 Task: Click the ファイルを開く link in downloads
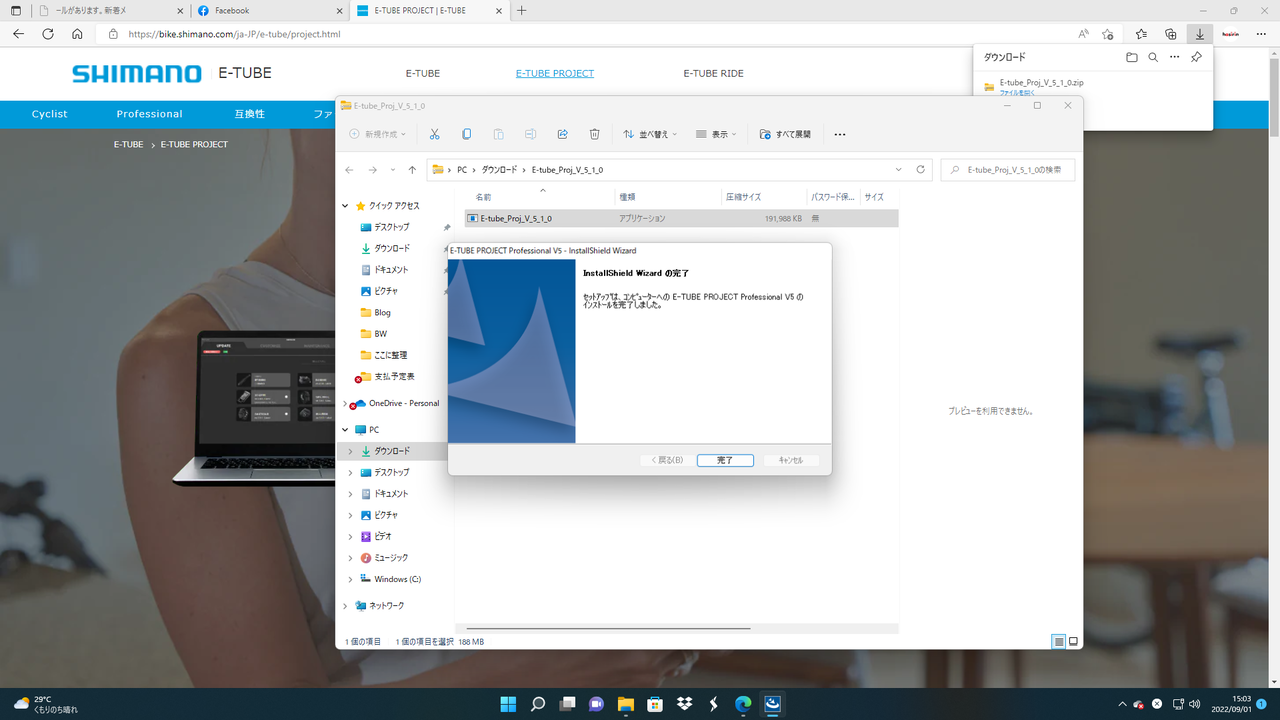pyautogui.click(x=1017, y=92)
